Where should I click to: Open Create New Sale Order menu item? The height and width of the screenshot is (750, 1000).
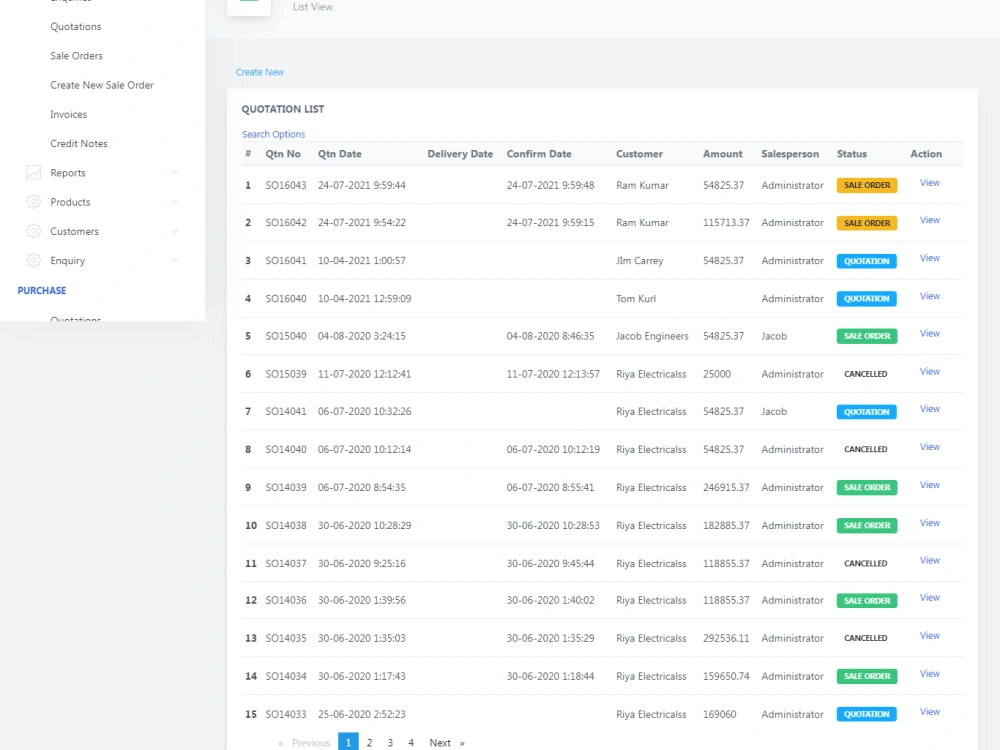point(102,85)
